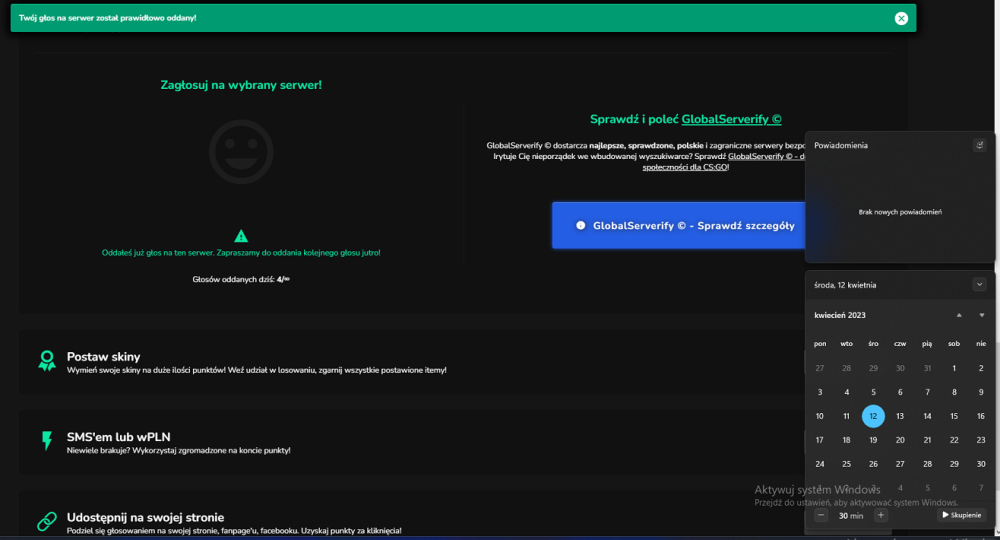The width and height of the screenshot is (1000, 540).
Task: Select March 27 in the calendar grid
Action: (820, 368)
